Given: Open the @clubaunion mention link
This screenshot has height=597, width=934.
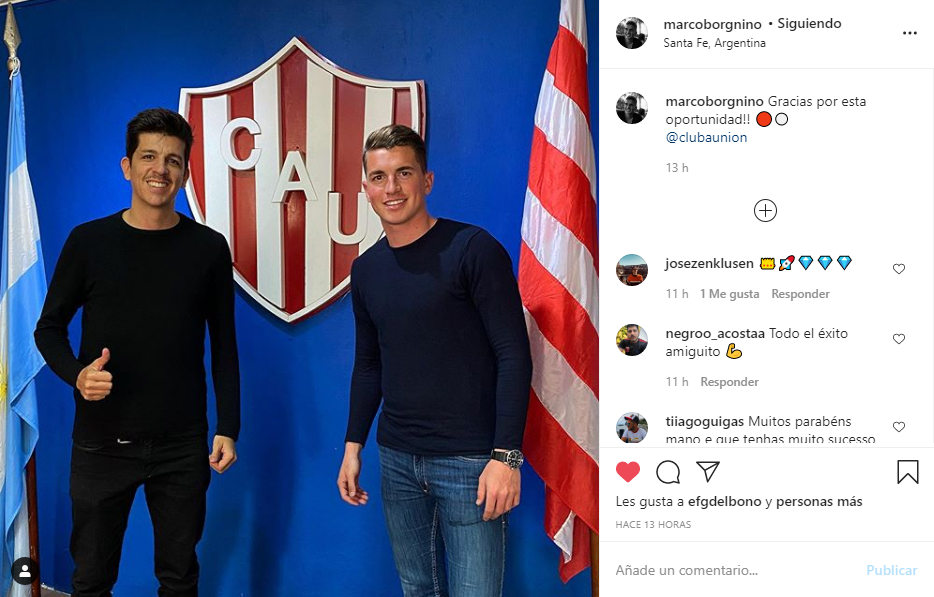Looking at the screenshot, I should pyautogui.click(x=706, y=138).
